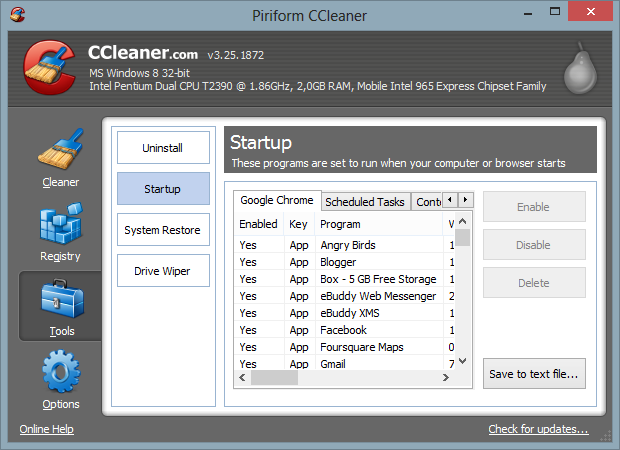Click the Enable button

[534, 207]
